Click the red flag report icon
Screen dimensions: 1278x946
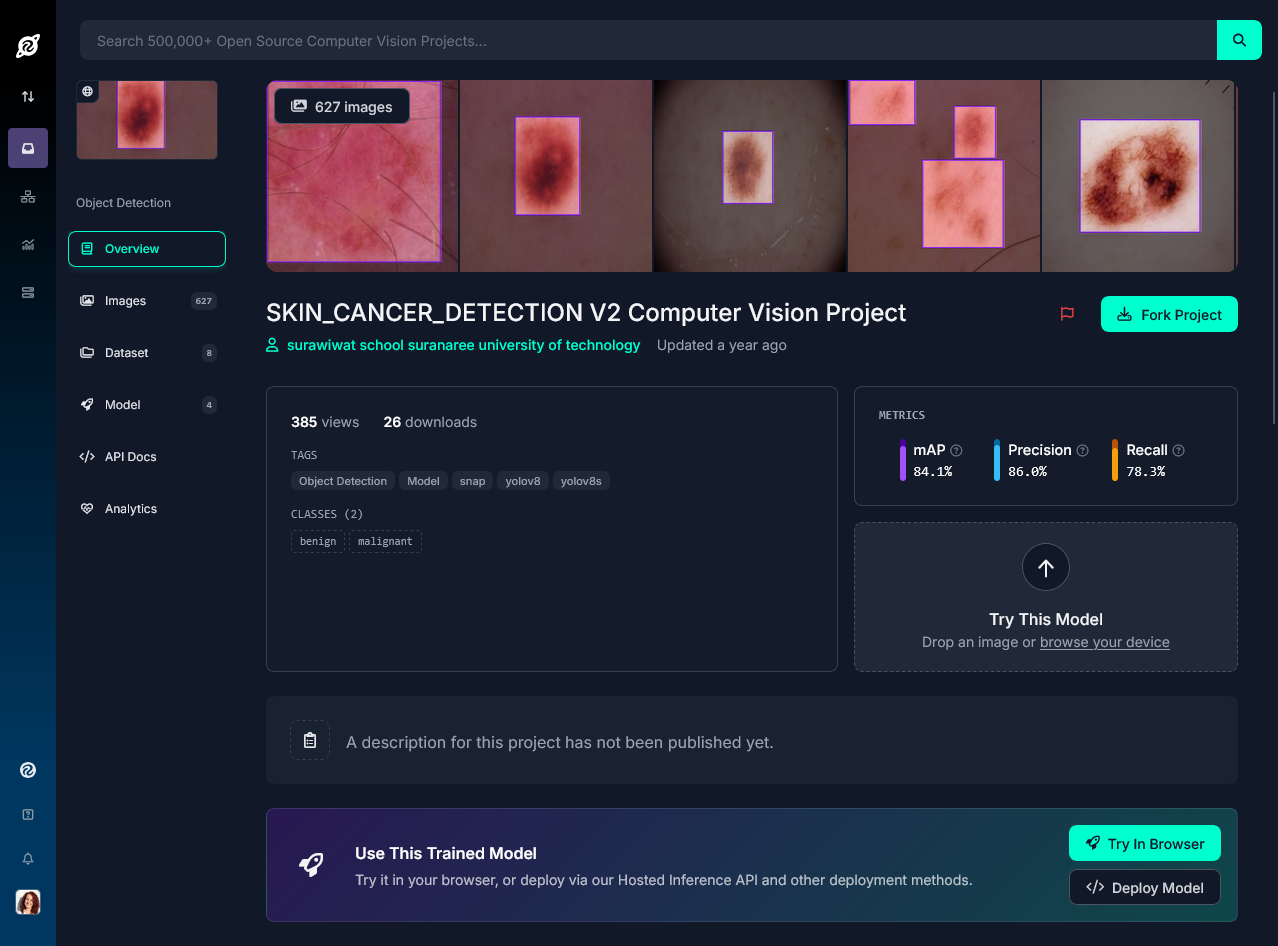[1067, 314]
